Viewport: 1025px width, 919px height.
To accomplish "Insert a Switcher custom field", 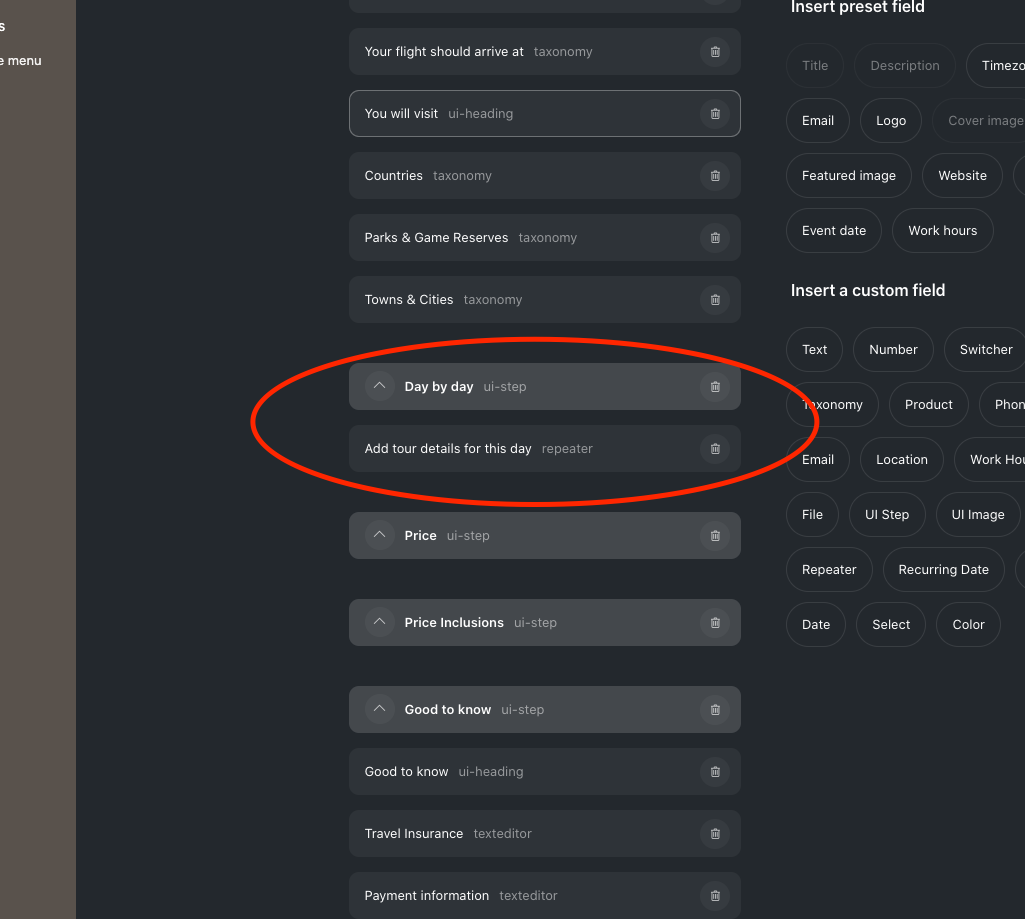I will [983, 349].
